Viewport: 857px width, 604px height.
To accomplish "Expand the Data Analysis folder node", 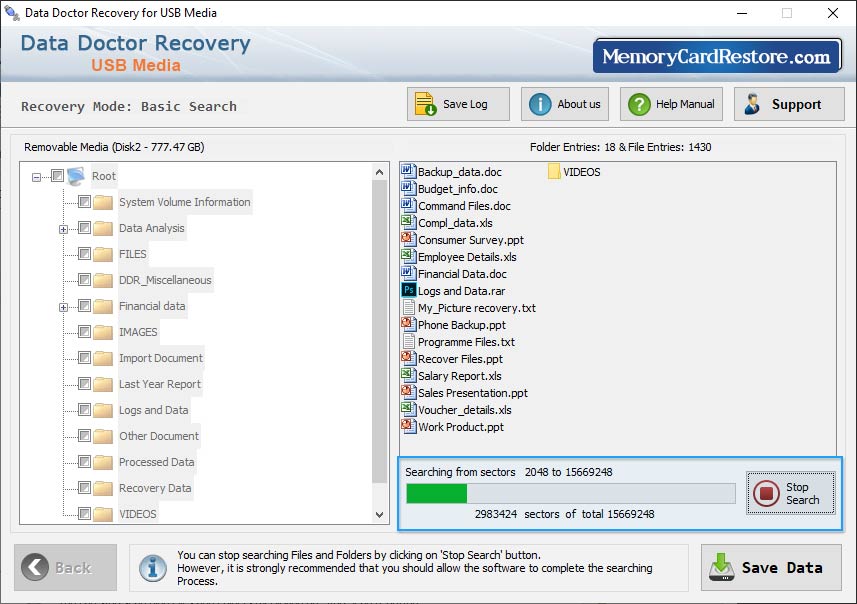I will [x=63, y=230].
